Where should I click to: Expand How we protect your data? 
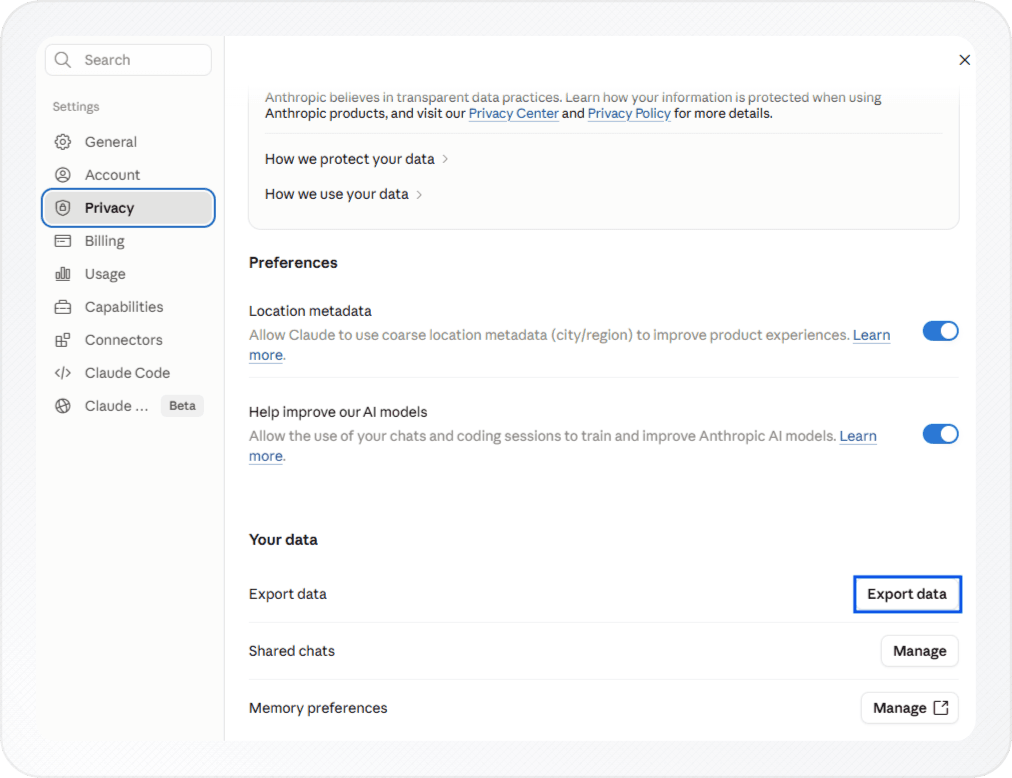(356, 159)
